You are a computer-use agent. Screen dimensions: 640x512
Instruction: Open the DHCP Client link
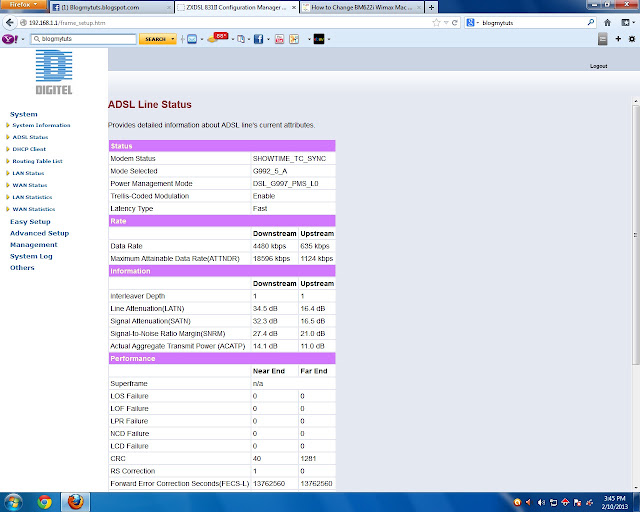pos(29,149)
